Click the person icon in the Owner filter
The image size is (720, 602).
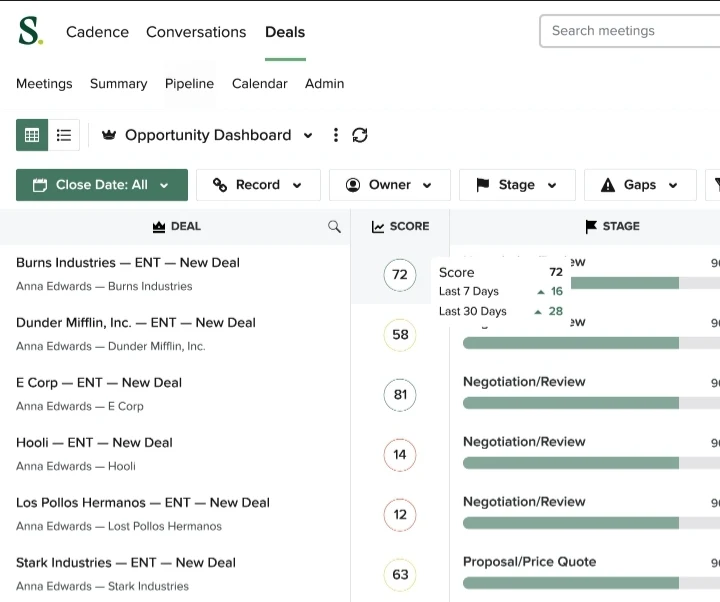point(353,185)
